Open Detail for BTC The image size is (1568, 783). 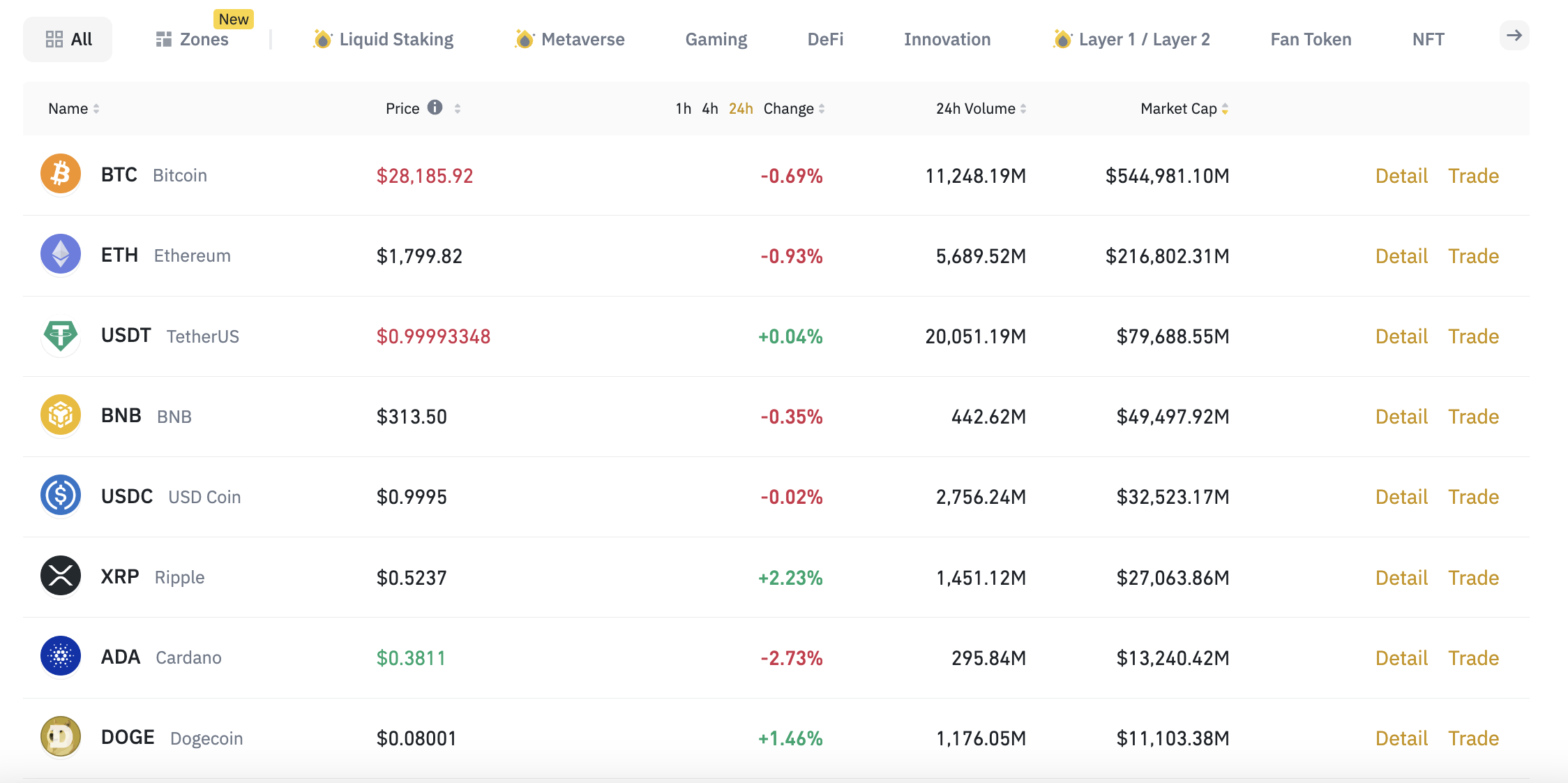tap(1401, 176)
